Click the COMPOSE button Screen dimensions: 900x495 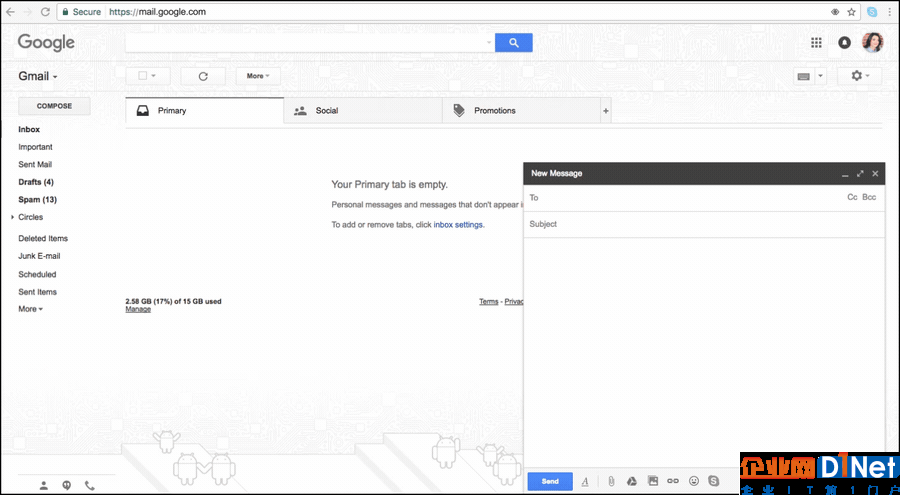click(55, 106)
